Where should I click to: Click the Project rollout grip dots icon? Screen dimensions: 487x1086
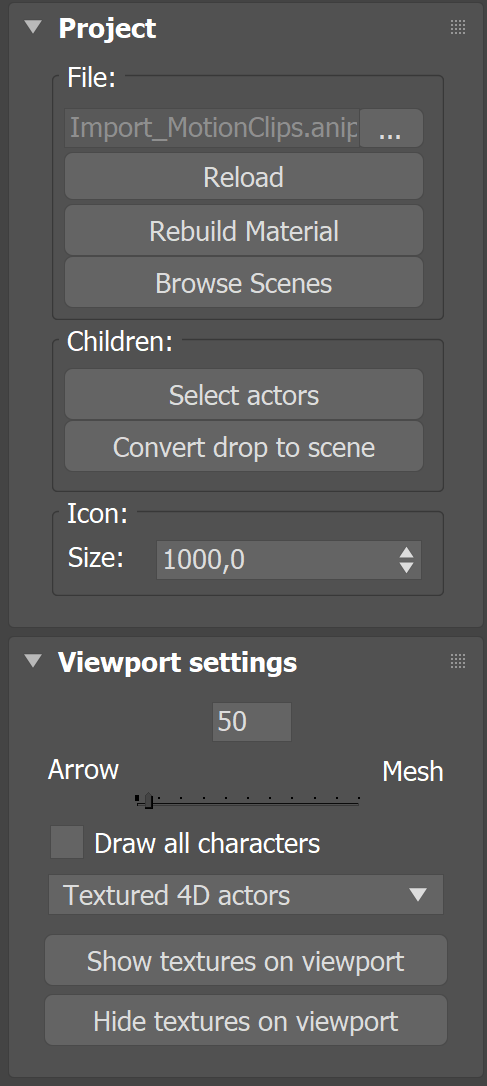pos(458,28)
